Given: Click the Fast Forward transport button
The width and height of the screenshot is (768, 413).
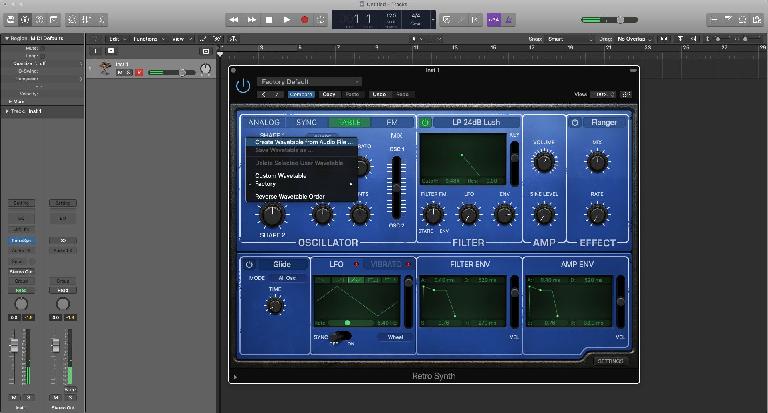Looking at the screenshot, I should pyautogui.click(x=251, y=20).
